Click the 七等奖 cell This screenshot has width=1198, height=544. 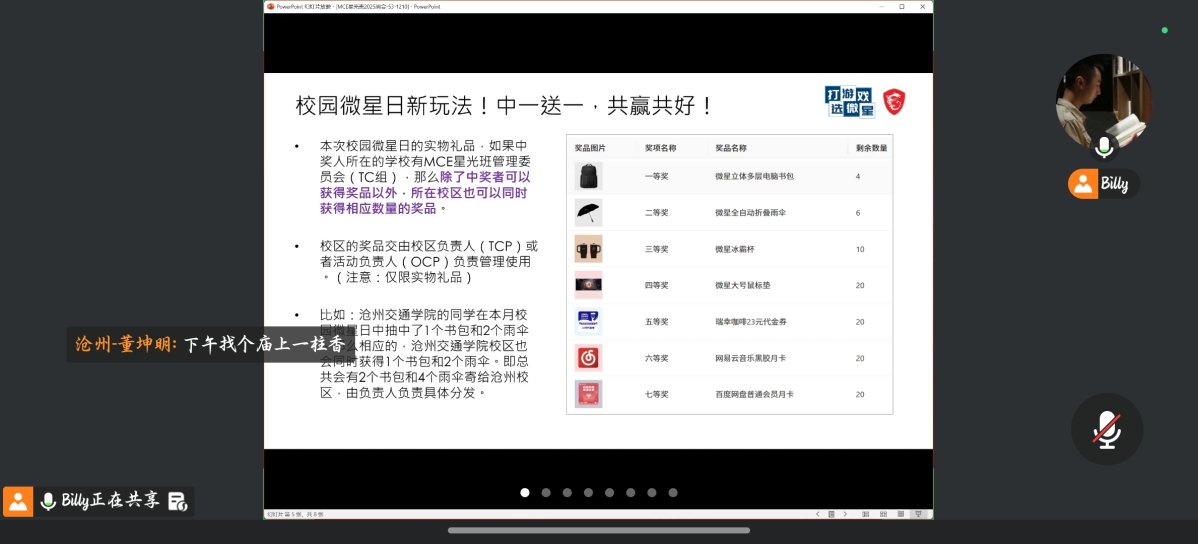coord(656,394)
